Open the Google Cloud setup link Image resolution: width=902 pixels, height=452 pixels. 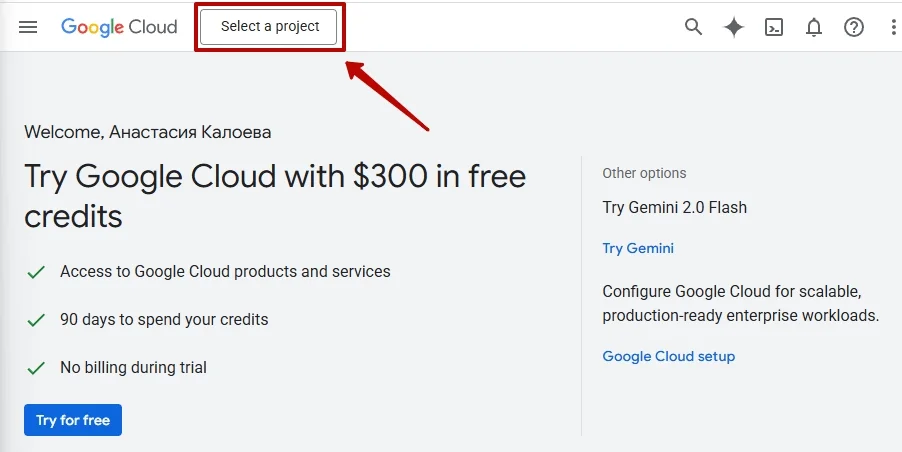click(x=668, y=356)
